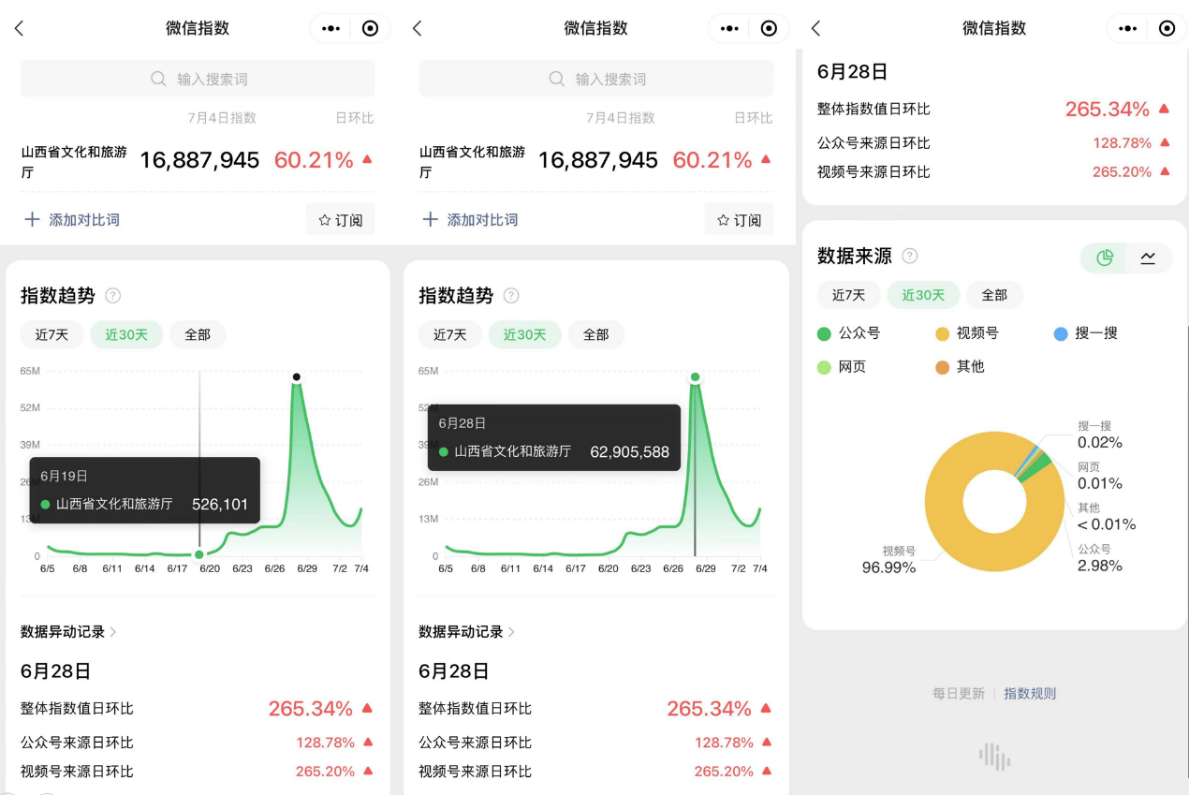Switch to pie chart view in 数据来源
1189x795 pixels.
1104,258
